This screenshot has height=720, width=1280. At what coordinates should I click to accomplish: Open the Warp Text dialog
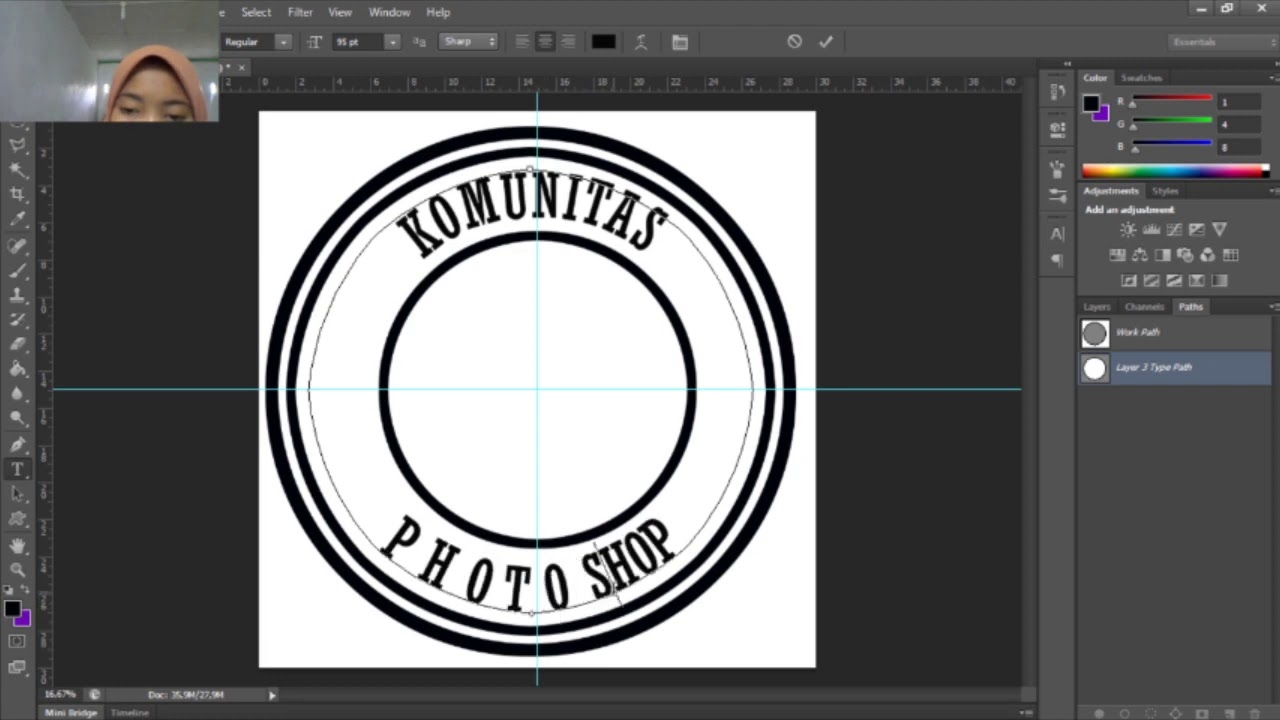(x=641, y=42)
